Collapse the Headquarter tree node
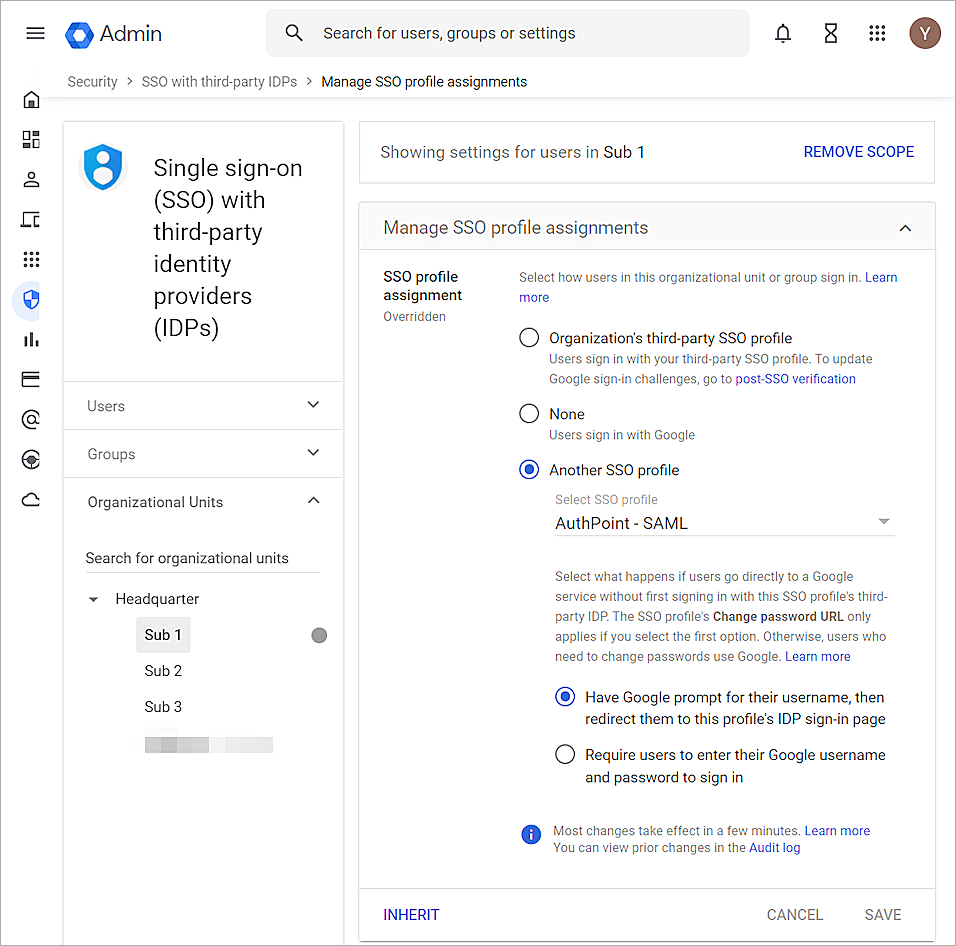Viewport: 956px width, 946px height. (x=93, y=599)
